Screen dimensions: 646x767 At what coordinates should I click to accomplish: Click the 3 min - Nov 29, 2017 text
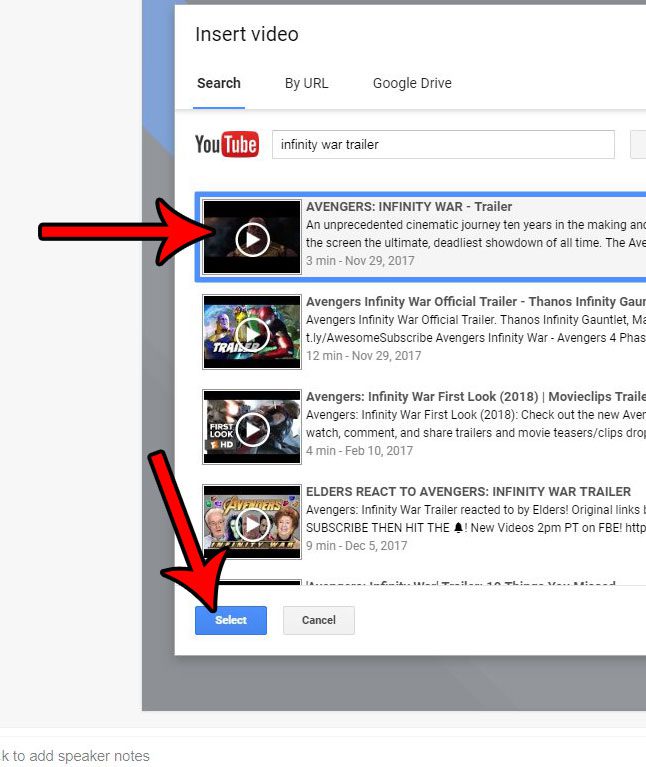pos(360,261)
